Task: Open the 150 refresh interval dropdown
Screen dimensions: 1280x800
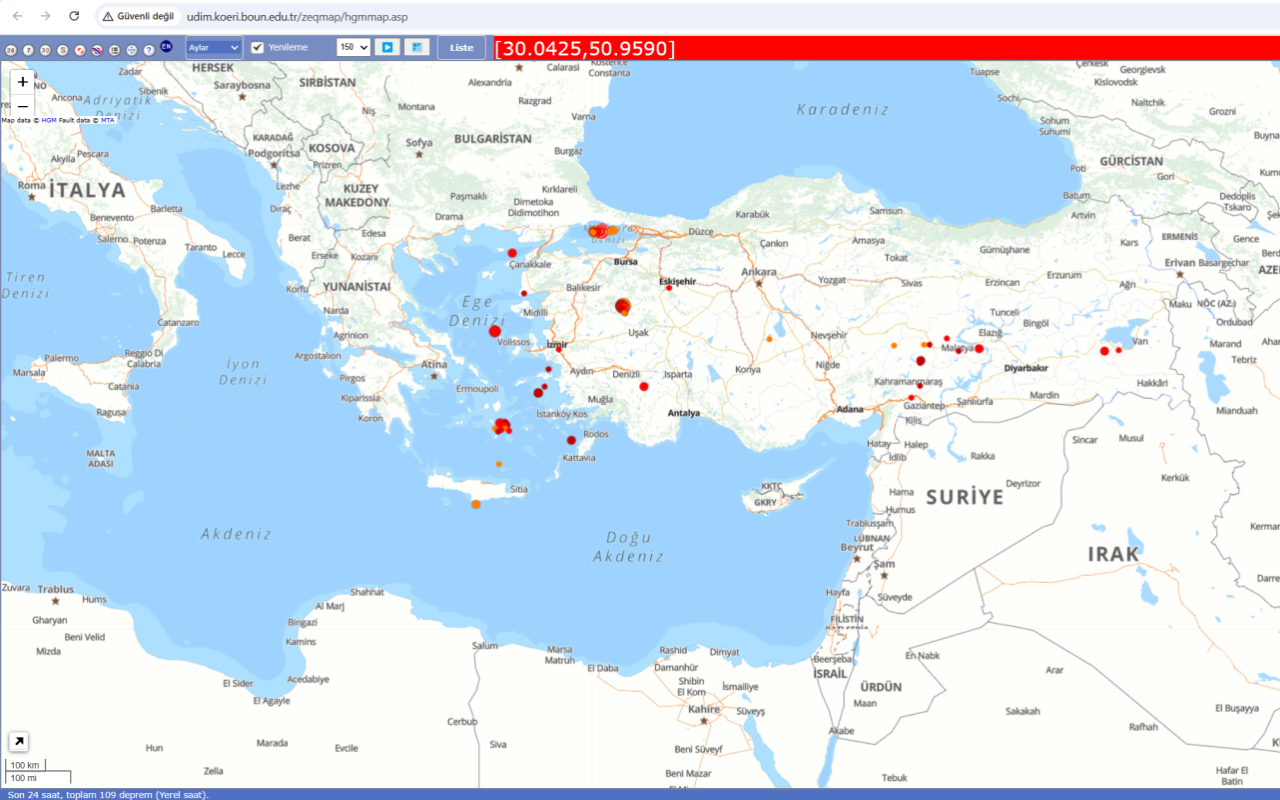Action: tap(353, 46)
